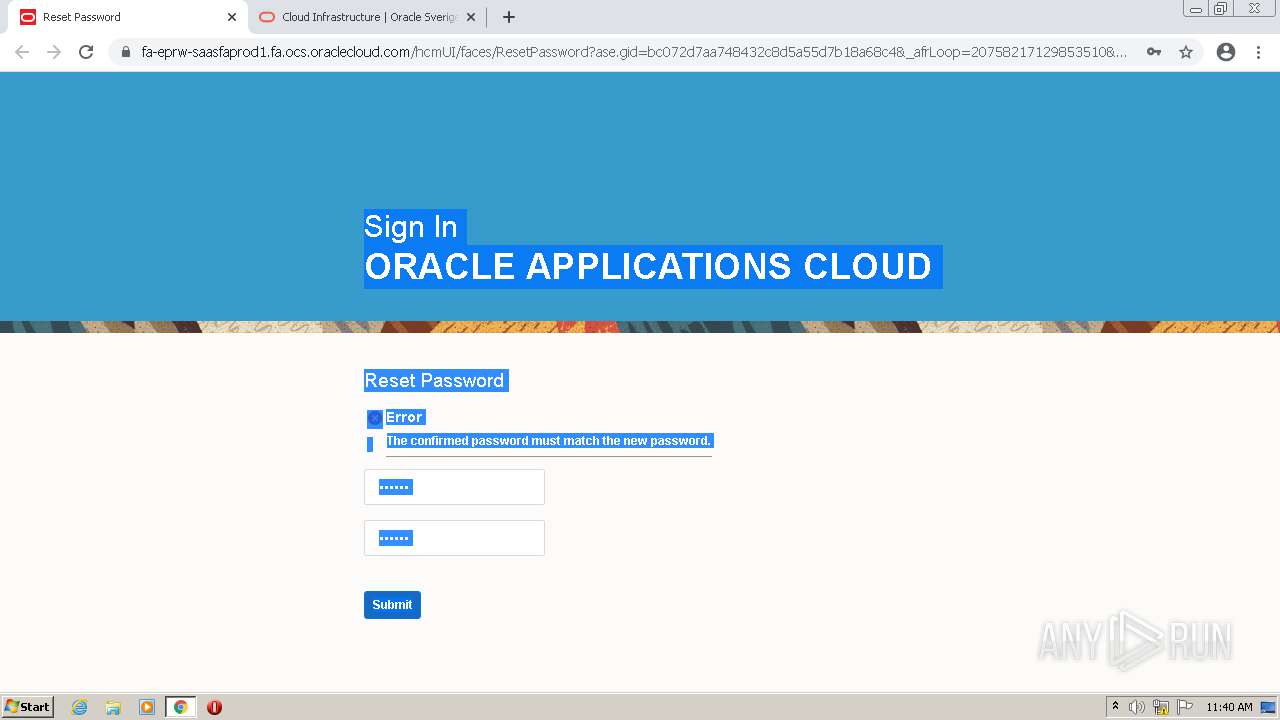Open saved passwords key icon
Image resolution: width=1280 pixels, height=720 pixels.
[1154, 52]
